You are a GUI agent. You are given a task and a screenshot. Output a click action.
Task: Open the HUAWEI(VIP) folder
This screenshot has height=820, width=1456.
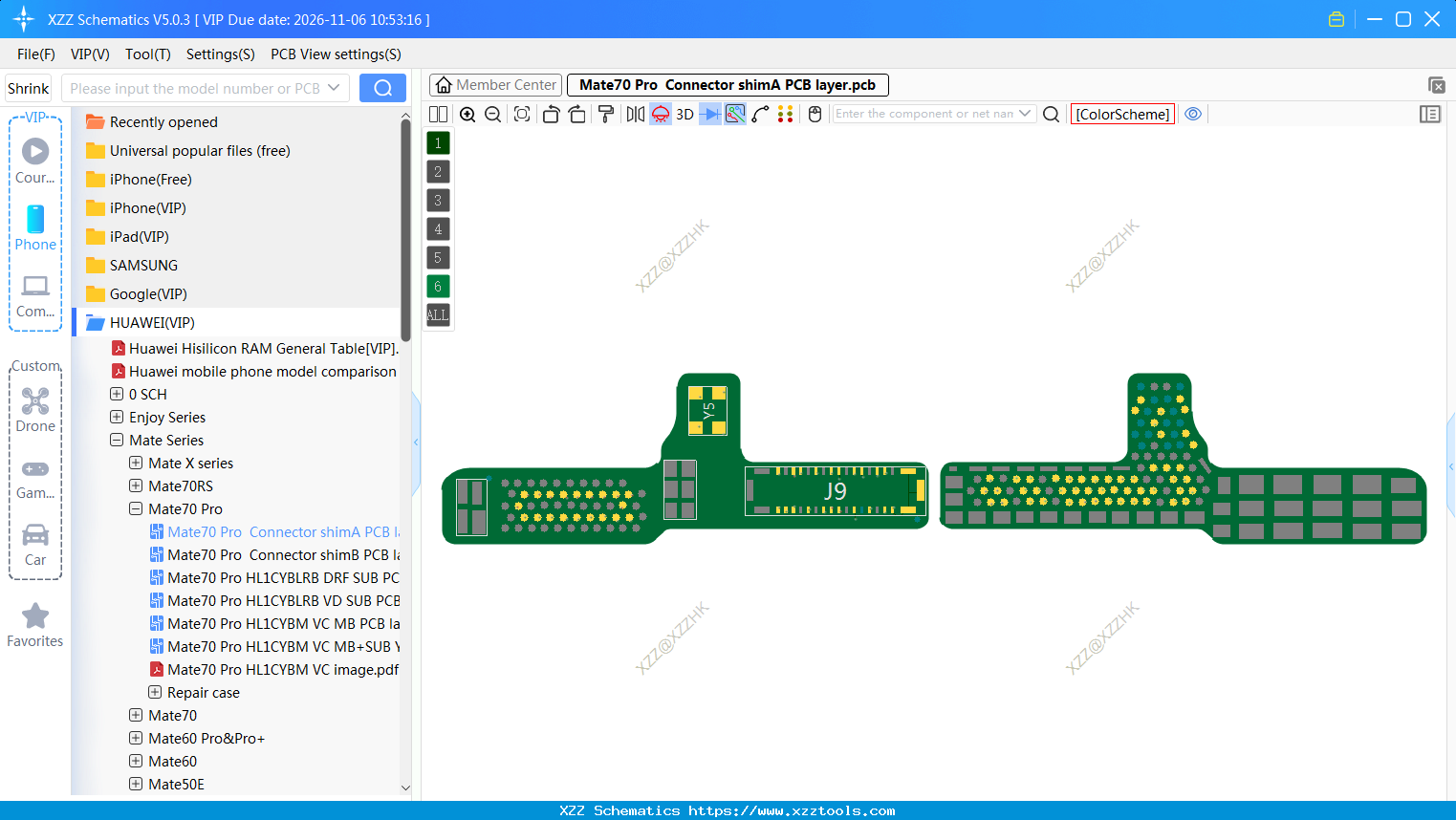152,322
